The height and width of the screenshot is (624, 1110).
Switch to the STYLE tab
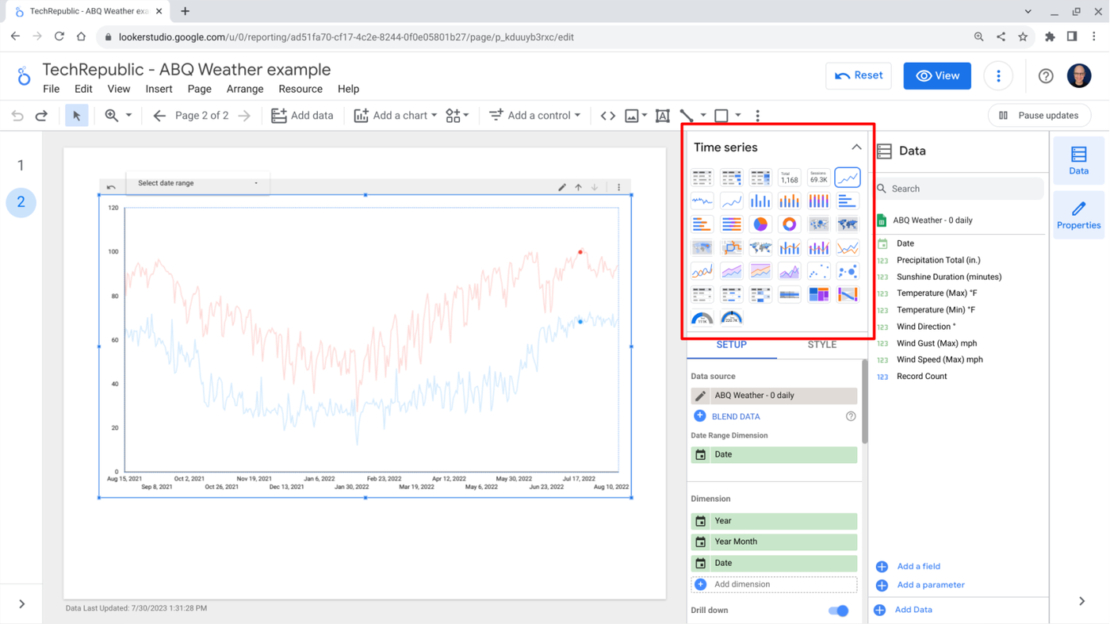pyautogui.click(x=821, y=345)
